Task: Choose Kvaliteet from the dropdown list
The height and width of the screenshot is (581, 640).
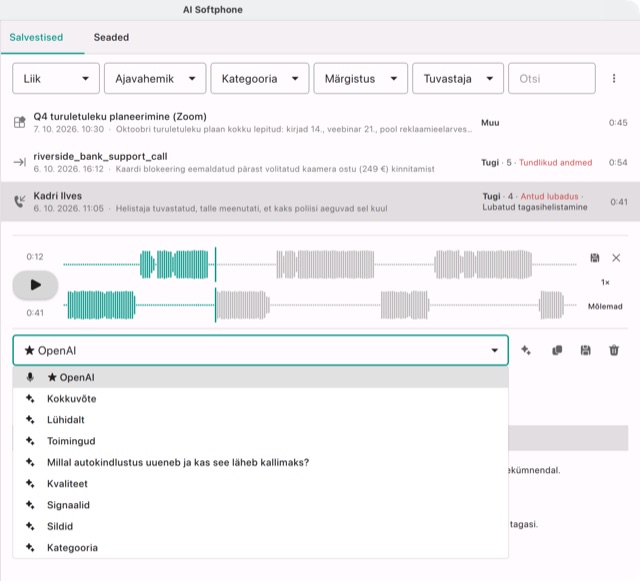Action: point(260,483)
